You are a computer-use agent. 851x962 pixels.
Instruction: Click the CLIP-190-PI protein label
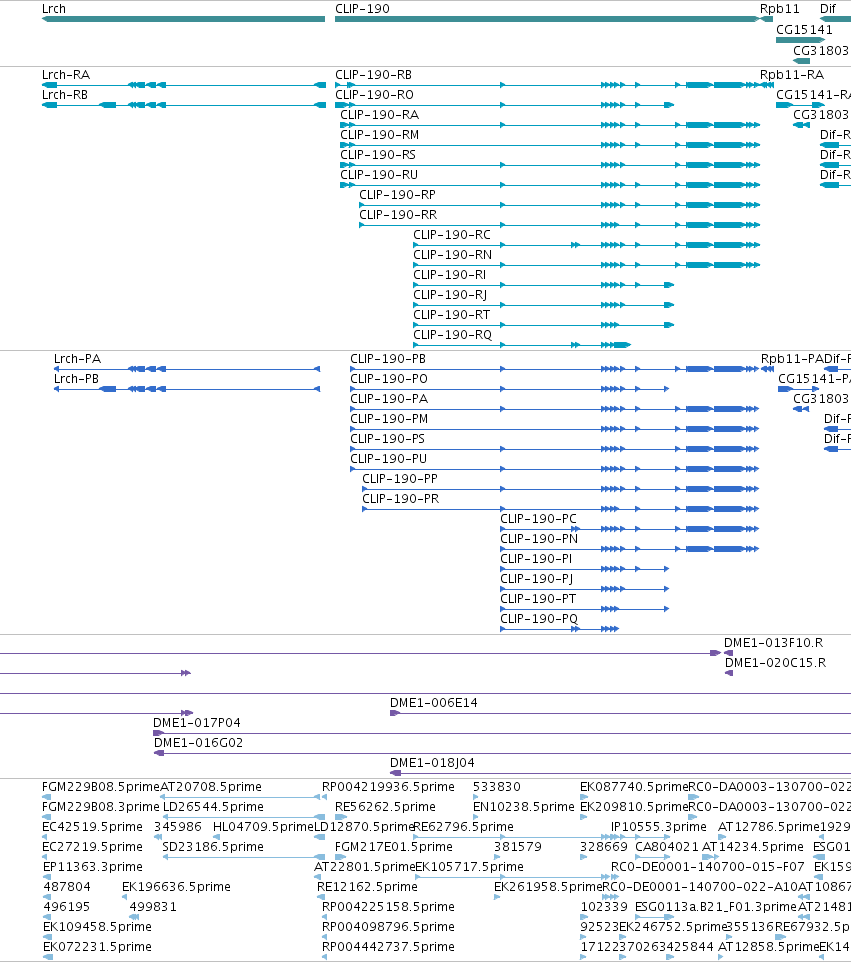pyautogui.click(x=536, y=559)
